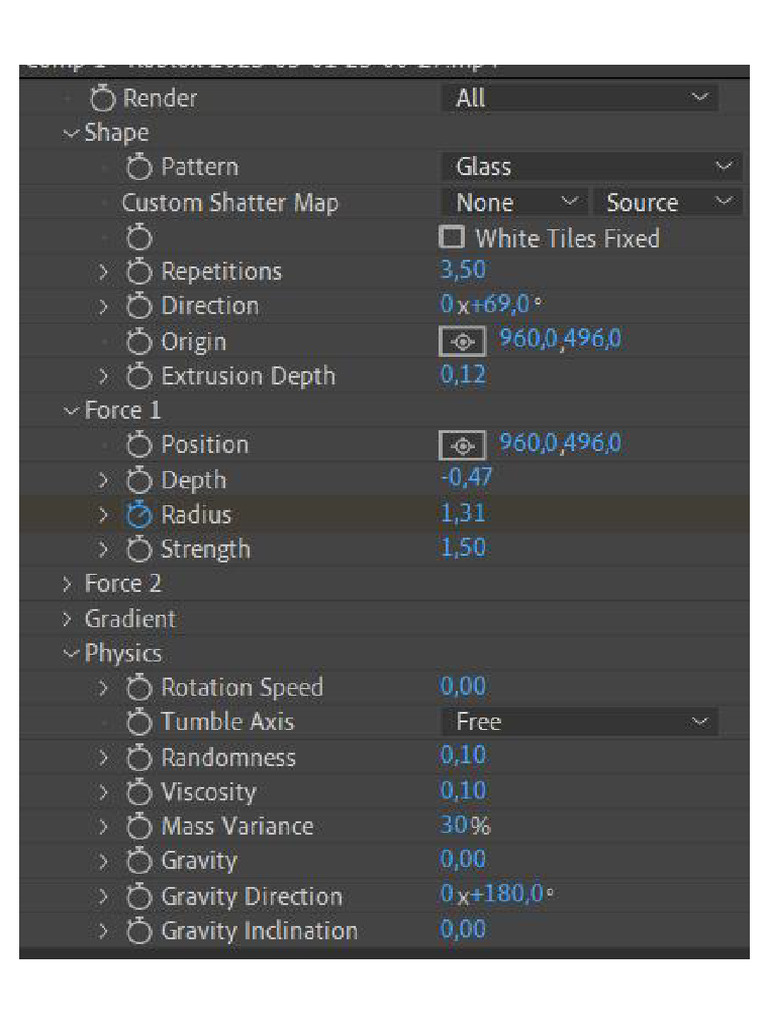Image resolution: width=768 pixels, height=1024 pixels.
Task: Open the Render dropdown set to All
Action: click(579, 98)
